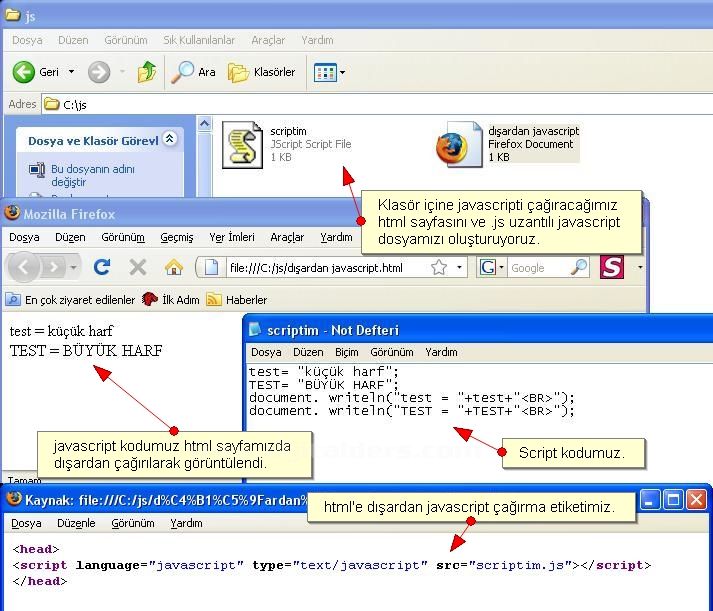This screenshot has width=713, height=611.
Task: Click the page icon in Firefox address bar
Action: point(211,267)
